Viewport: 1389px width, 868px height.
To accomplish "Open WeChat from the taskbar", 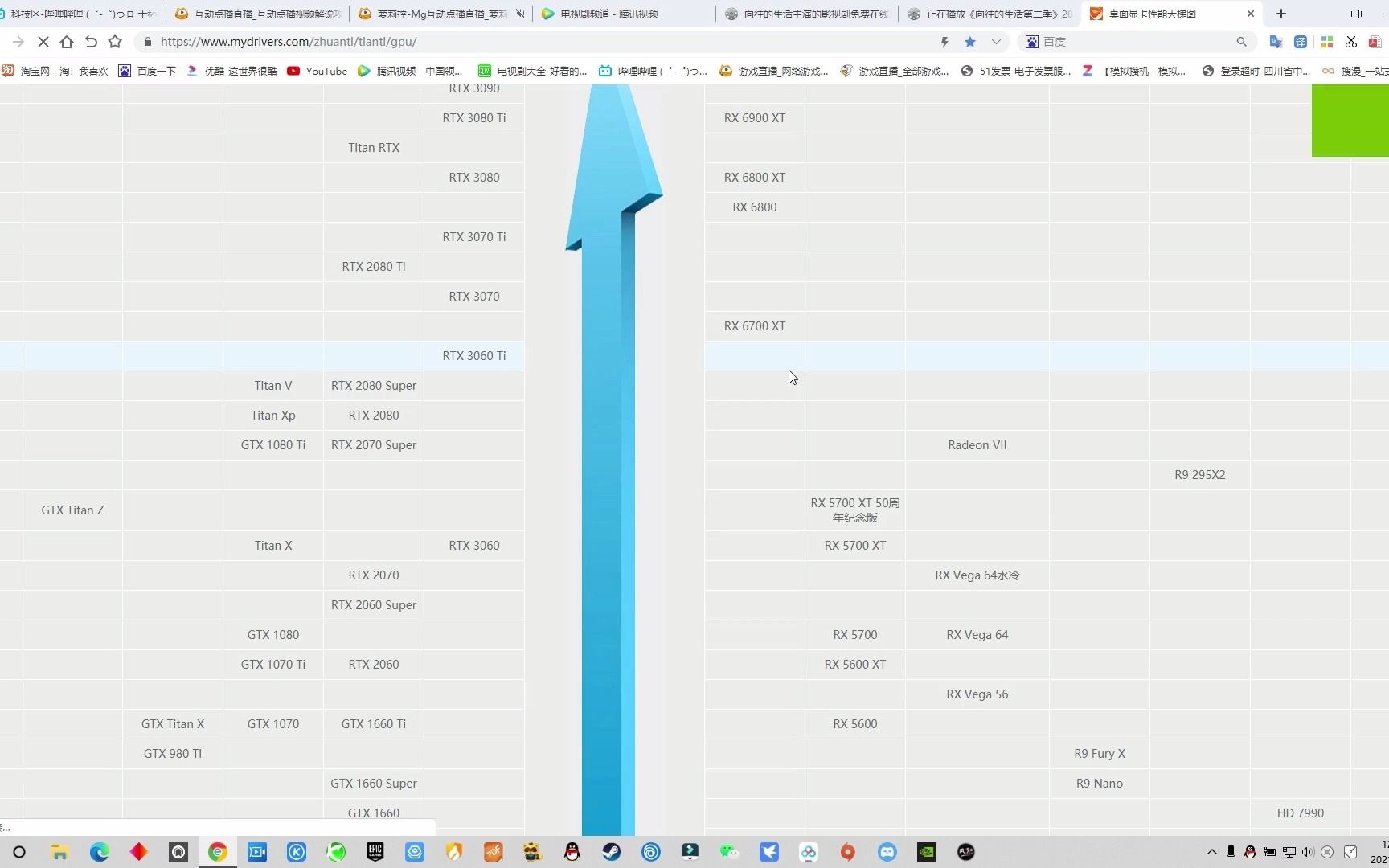I will pos(730,852).
